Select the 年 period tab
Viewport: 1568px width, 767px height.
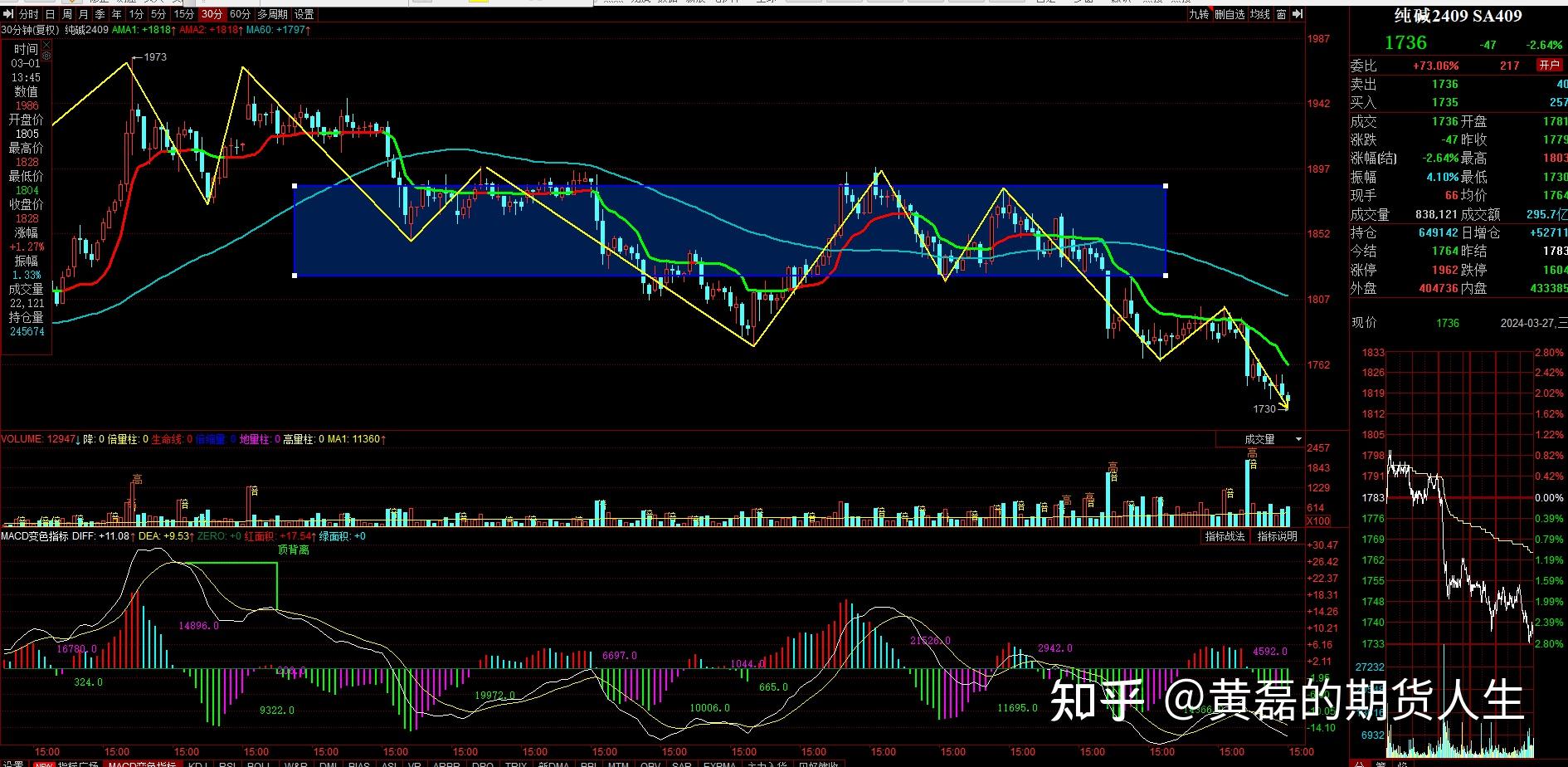117,14
